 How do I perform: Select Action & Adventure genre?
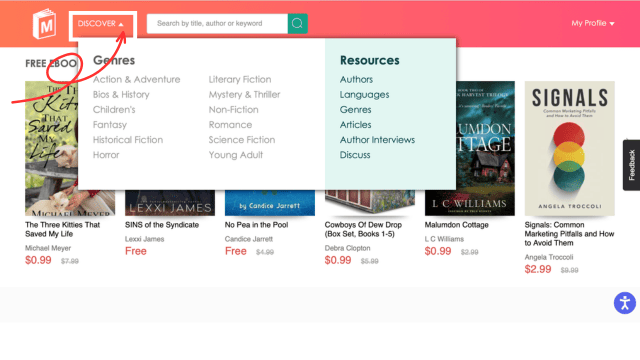[x=136, y=79]
